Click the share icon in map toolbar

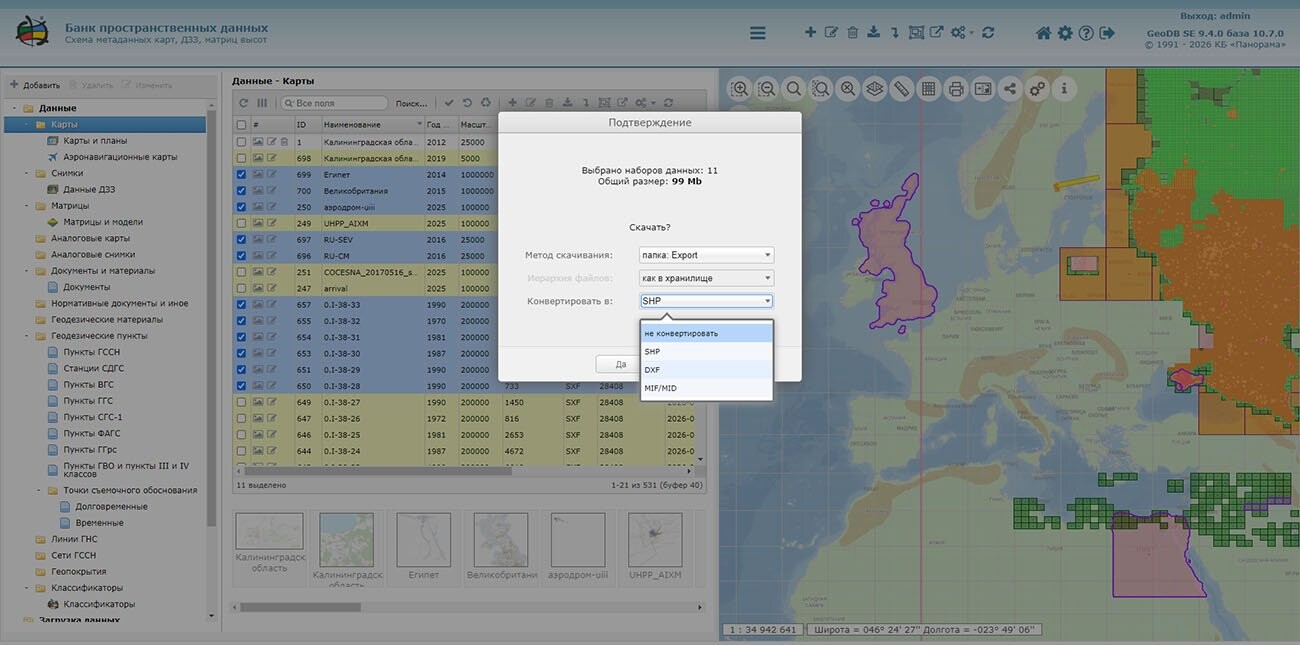[x=1010, y=89]
